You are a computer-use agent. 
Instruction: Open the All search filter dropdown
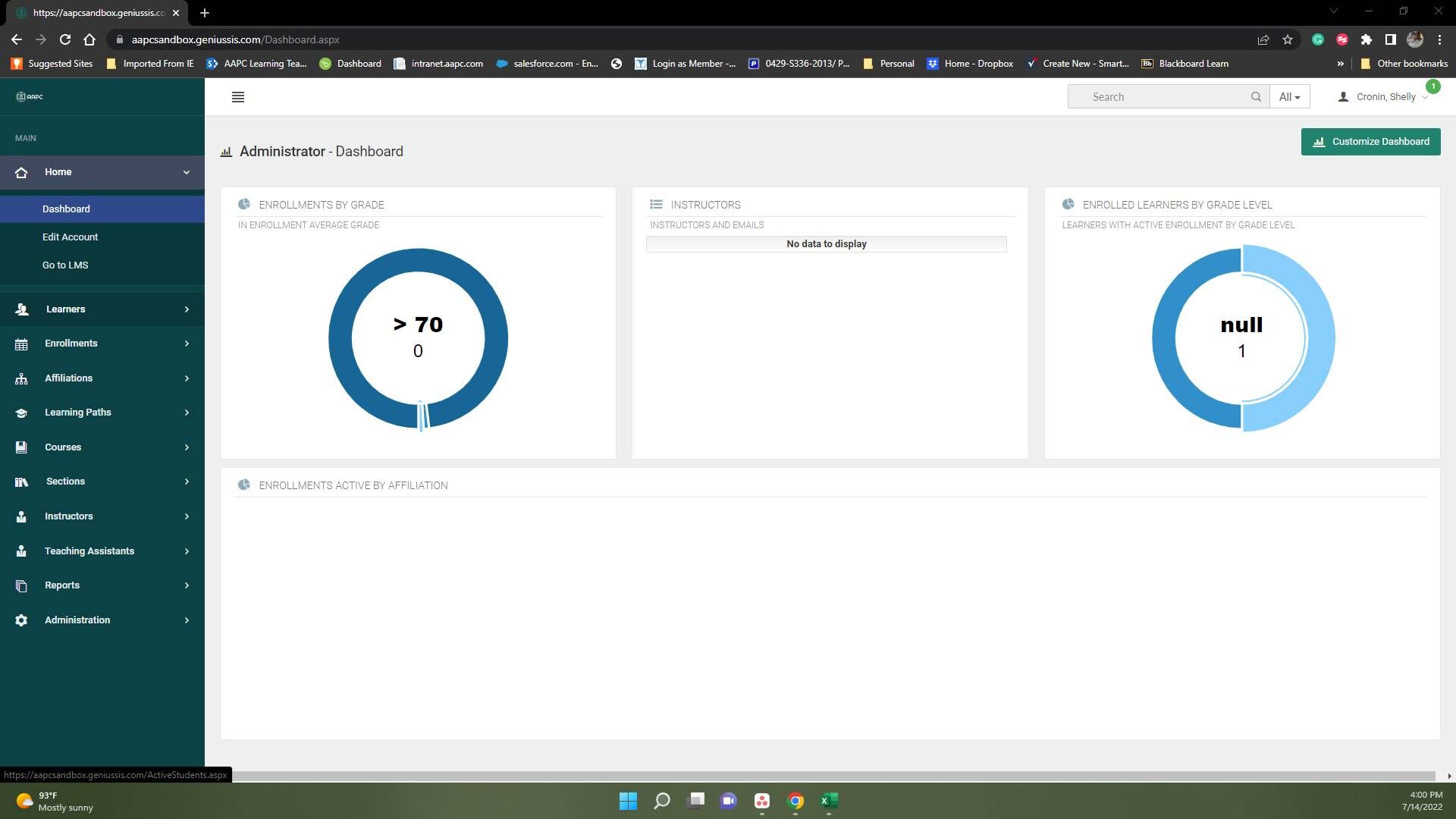click(x=1289, y=97)
